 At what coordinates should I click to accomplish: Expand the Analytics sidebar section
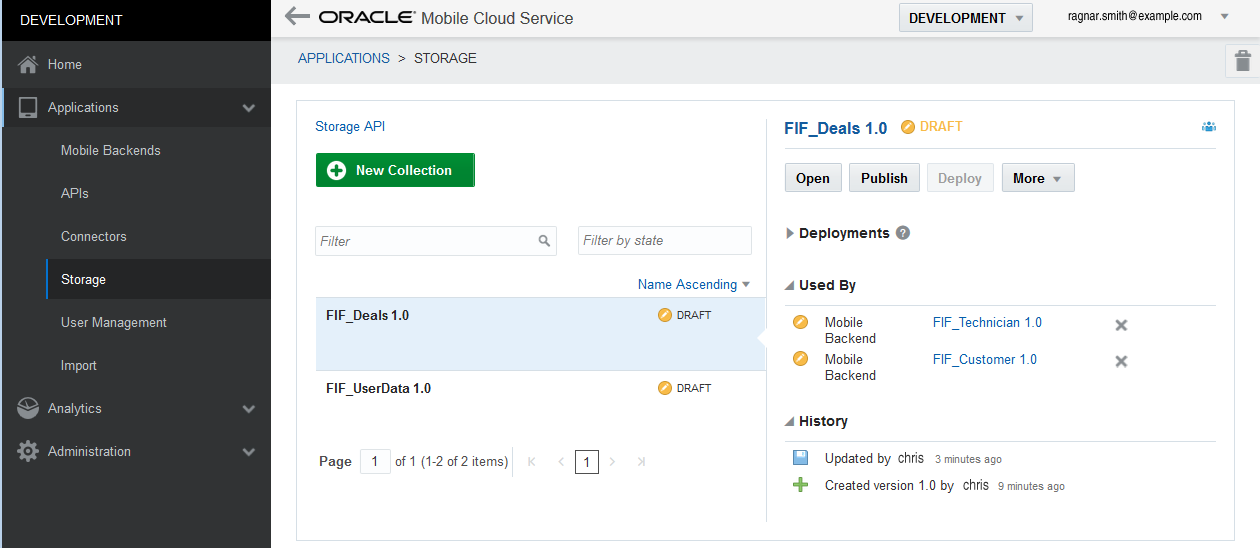[x=248, y=409]
